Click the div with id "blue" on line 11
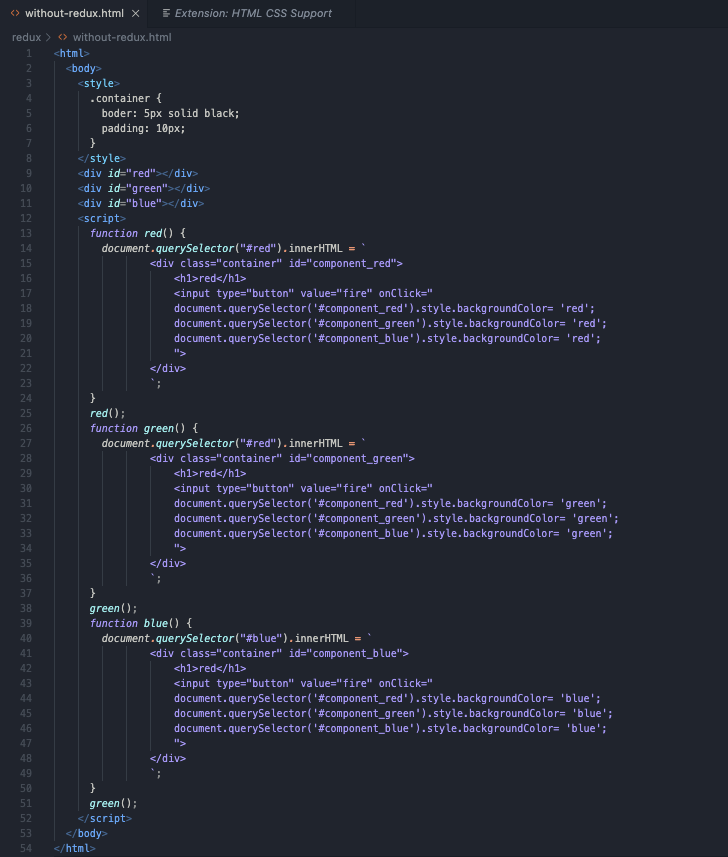 coord(140,203)
